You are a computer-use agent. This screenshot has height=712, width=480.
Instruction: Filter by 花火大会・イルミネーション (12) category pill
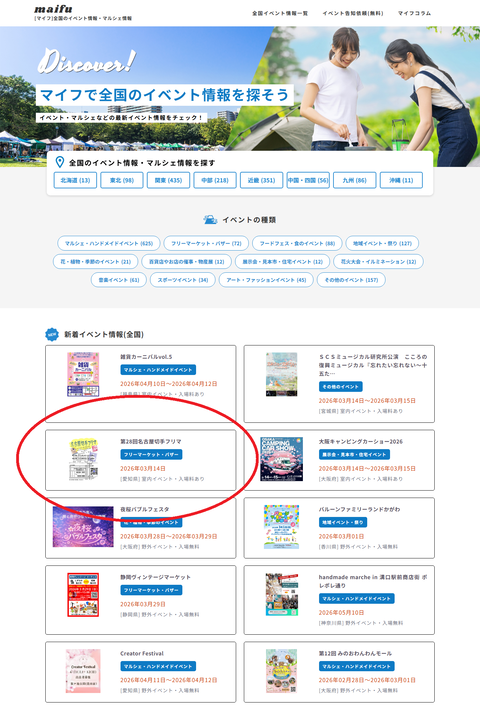coord(379,262)
